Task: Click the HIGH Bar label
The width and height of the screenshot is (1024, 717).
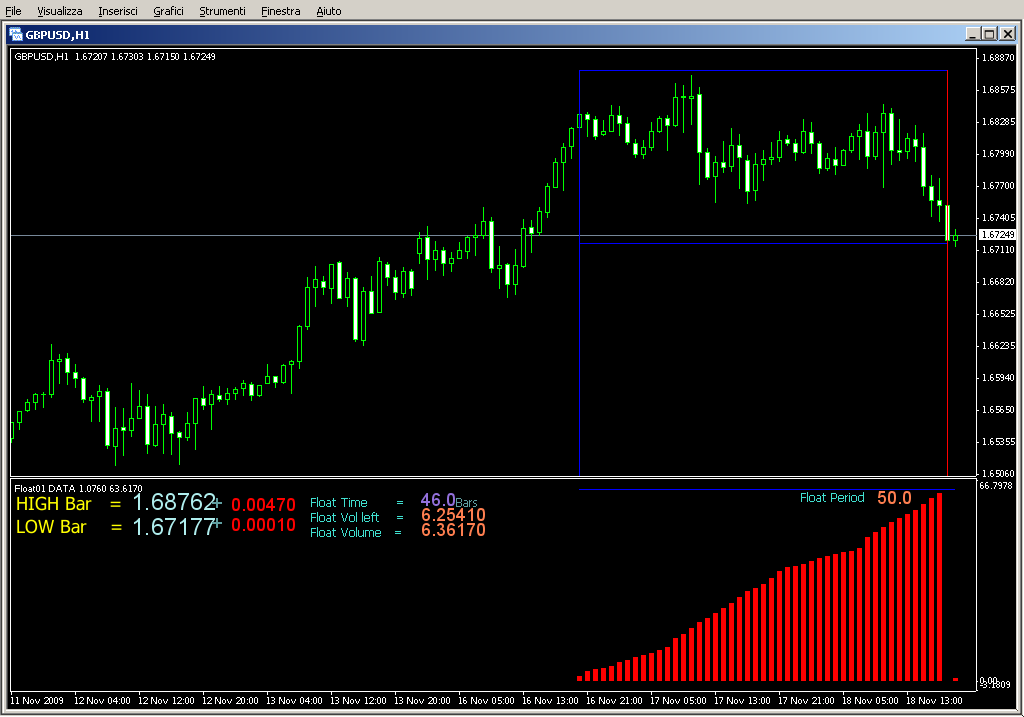Action: 54,504
